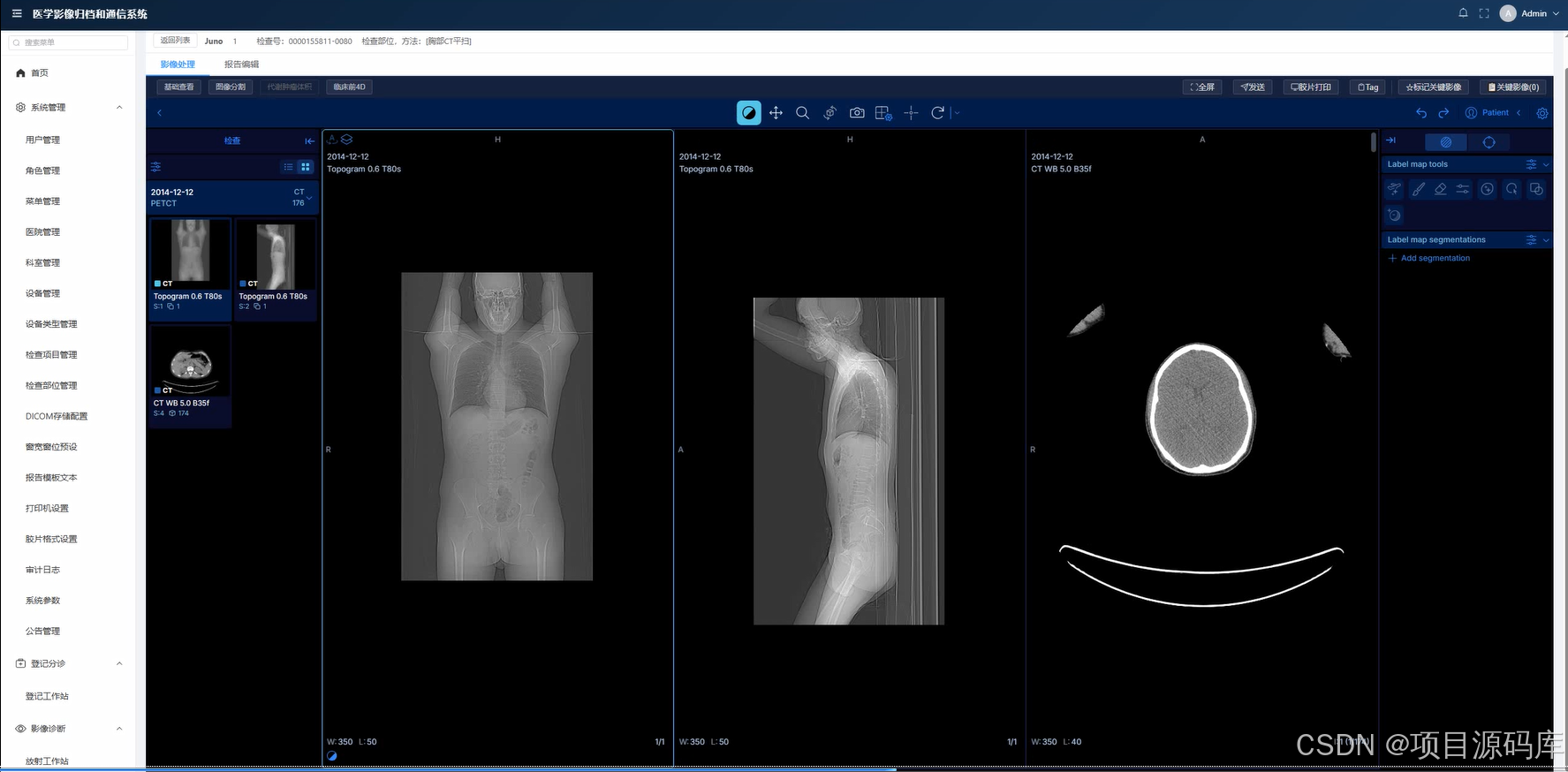Redo action with right curved arrow
The width and height of the screenshot is (1568, 772).
click(x=1443, y=113)
